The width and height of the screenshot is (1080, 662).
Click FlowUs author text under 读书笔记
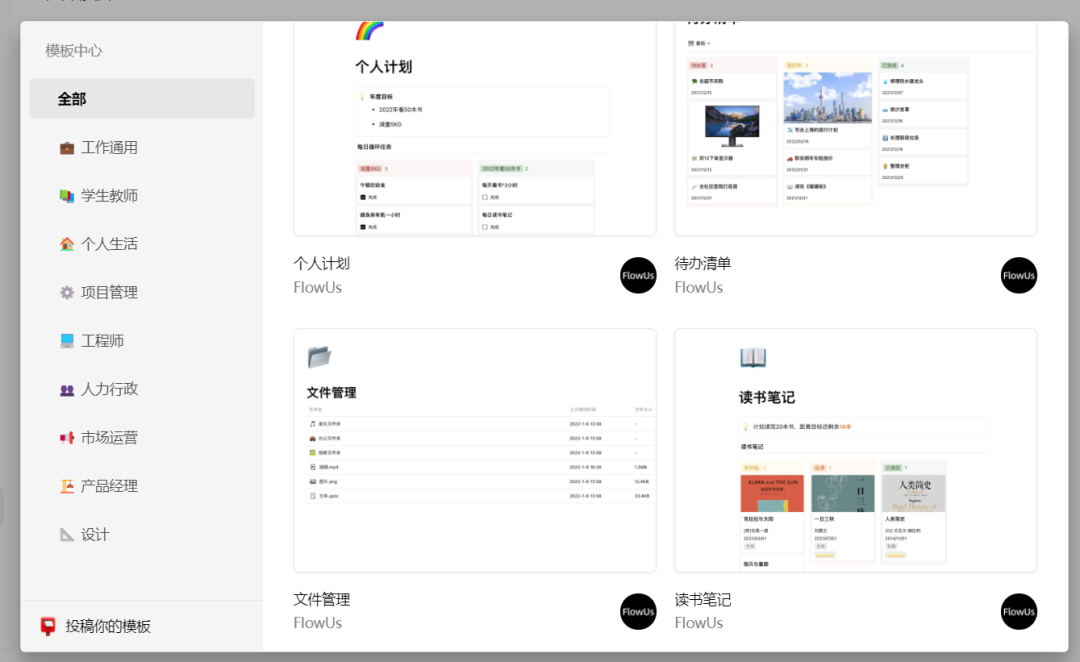(698, 623)
